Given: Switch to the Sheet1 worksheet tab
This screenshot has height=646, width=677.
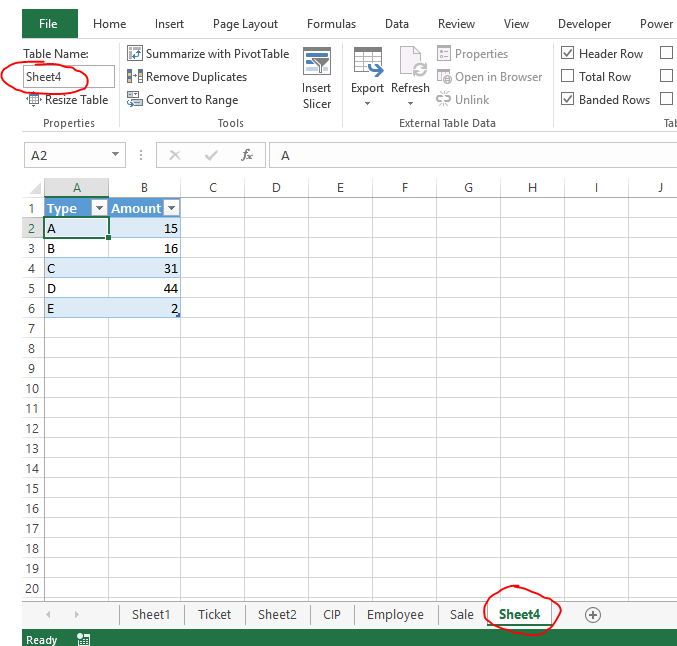Looking at the screenshot, I should [x=151, y=614].
